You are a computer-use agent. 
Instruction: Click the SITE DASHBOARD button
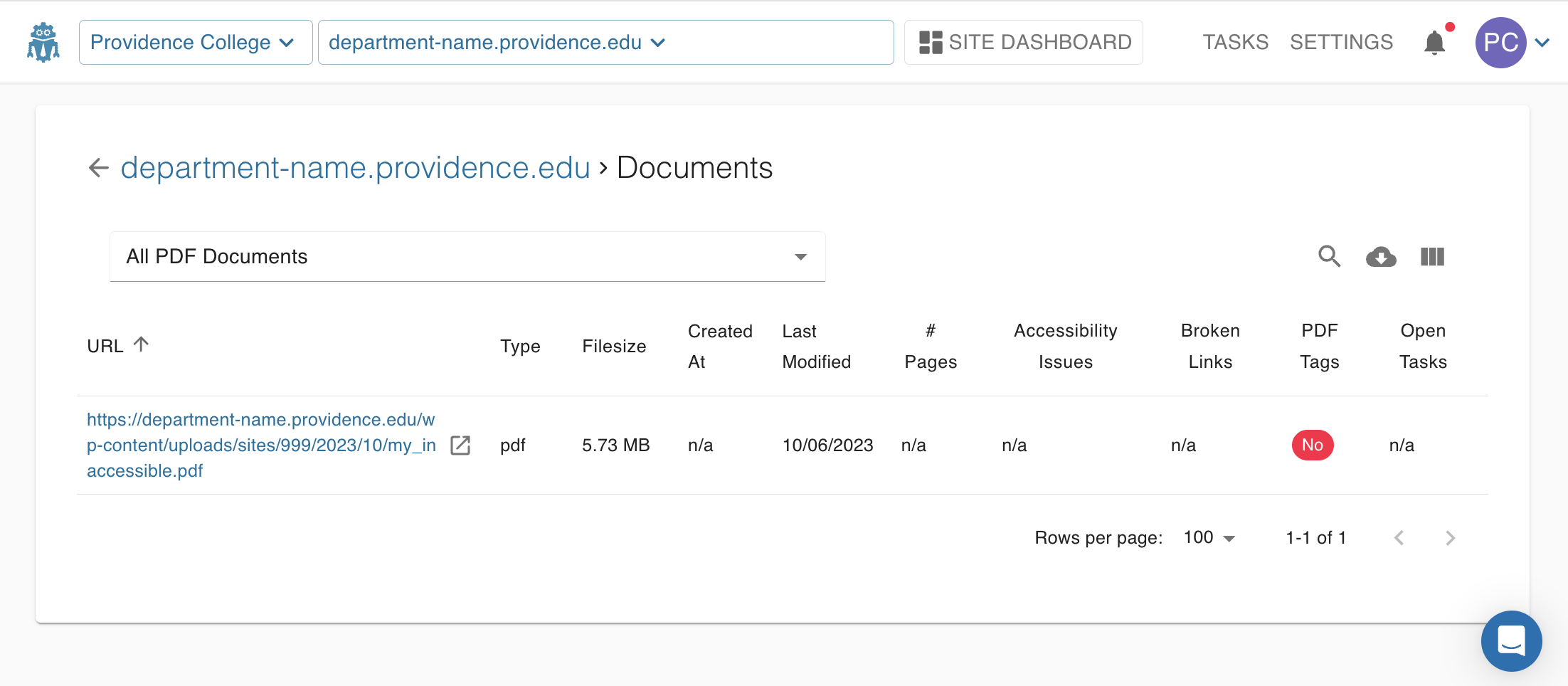pos(1023,42)
